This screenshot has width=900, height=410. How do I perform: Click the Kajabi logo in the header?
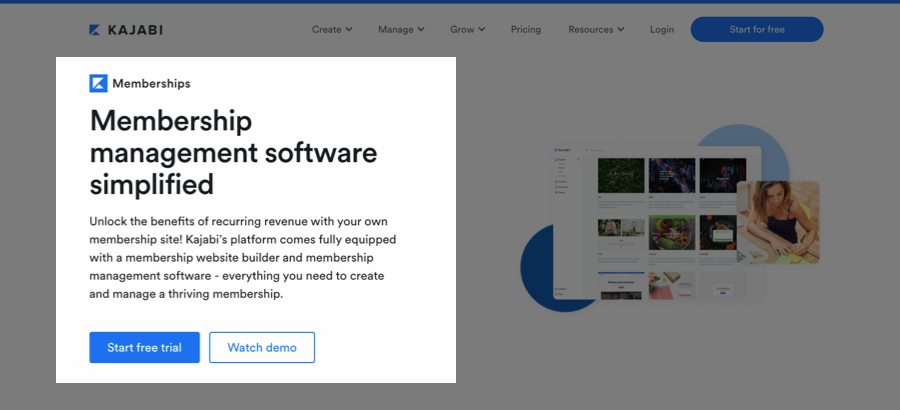(126, 30)
